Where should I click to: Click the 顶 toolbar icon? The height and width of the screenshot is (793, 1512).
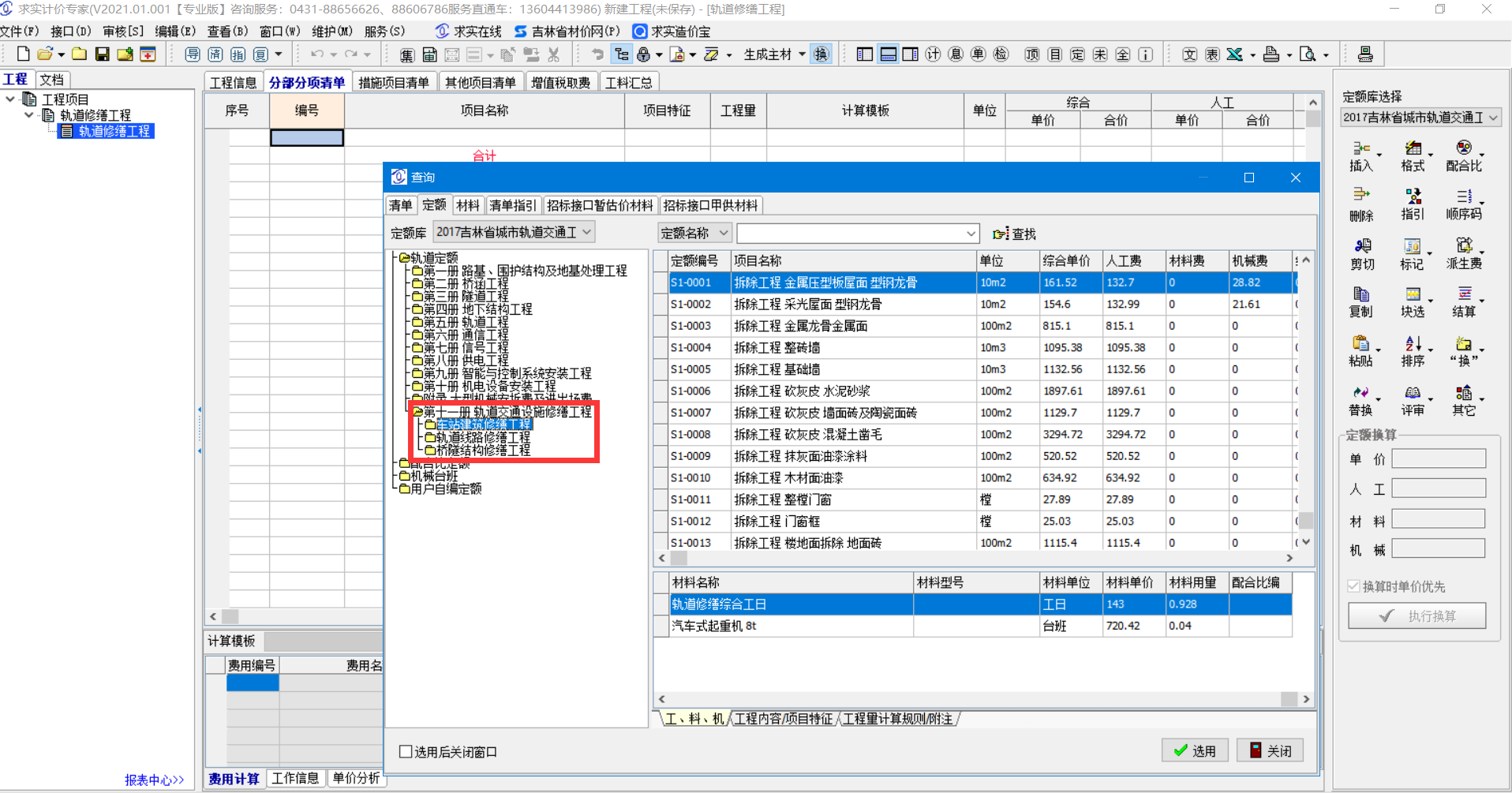click(x=1032, y=54)
